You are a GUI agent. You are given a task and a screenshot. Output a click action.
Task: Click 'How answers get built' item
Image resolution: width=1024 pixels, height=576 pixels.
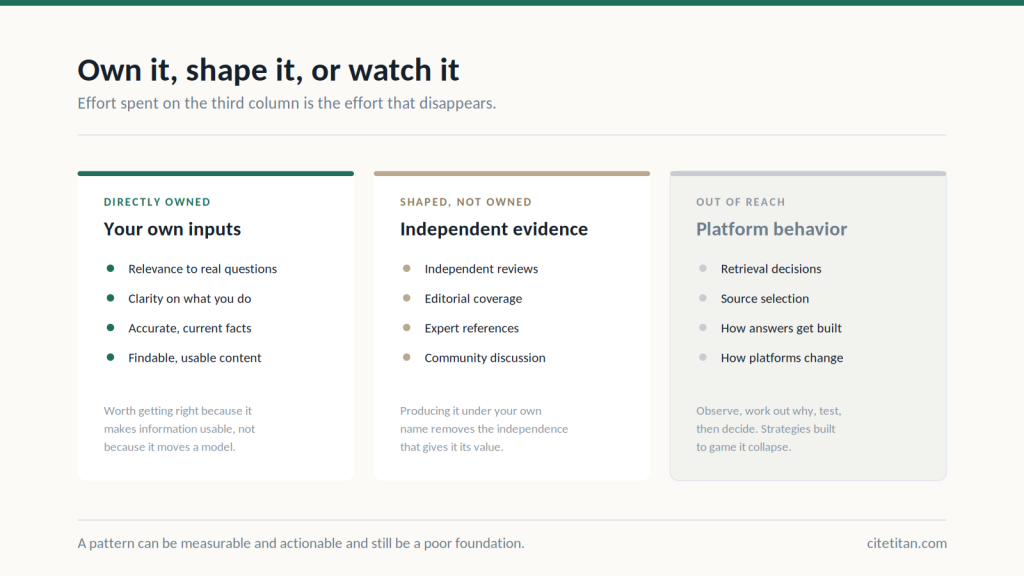(x=781, y=328)
